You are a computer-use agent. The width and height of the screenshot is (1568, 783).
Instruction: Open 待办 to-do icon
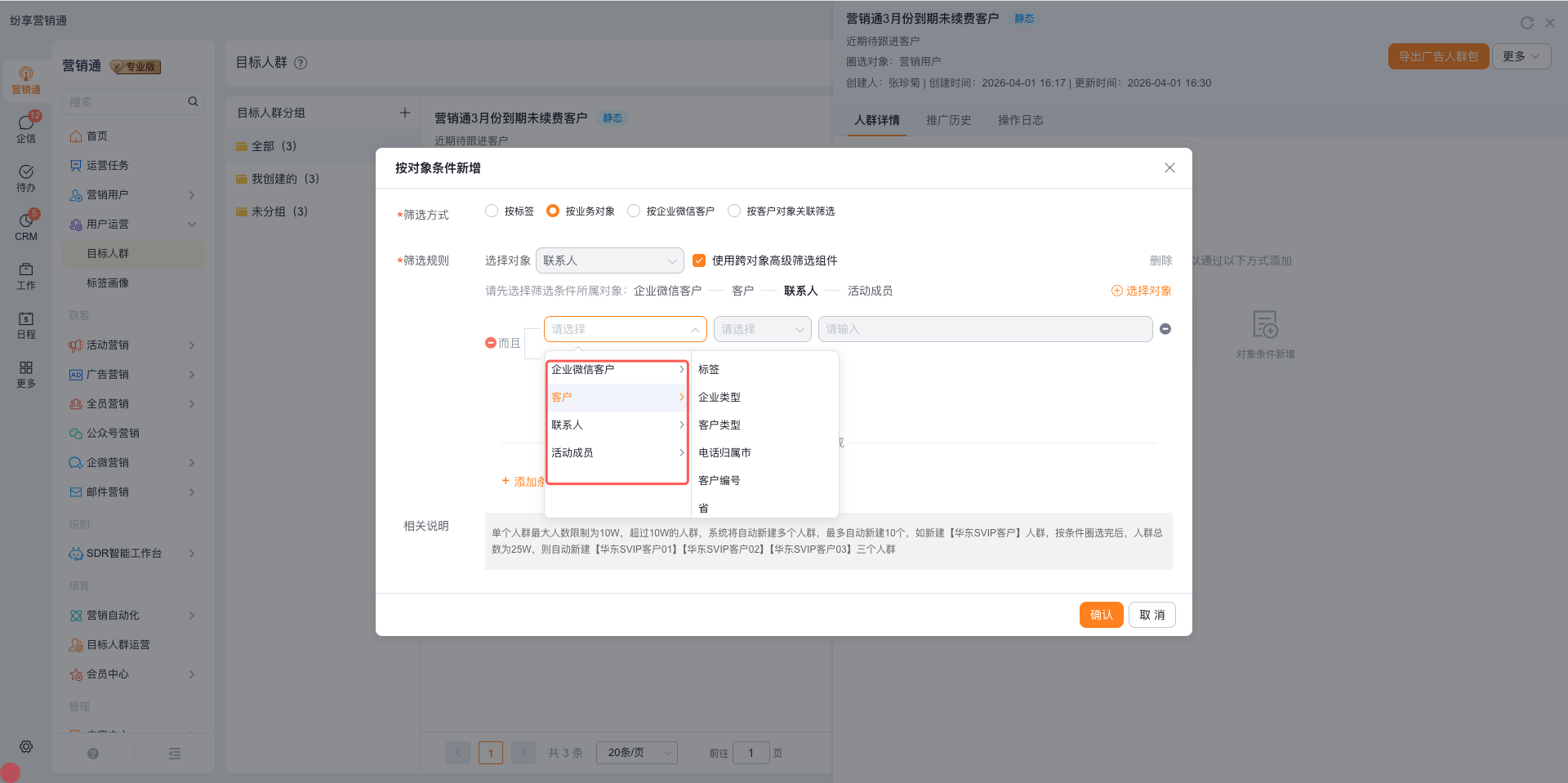click(26, 177)
